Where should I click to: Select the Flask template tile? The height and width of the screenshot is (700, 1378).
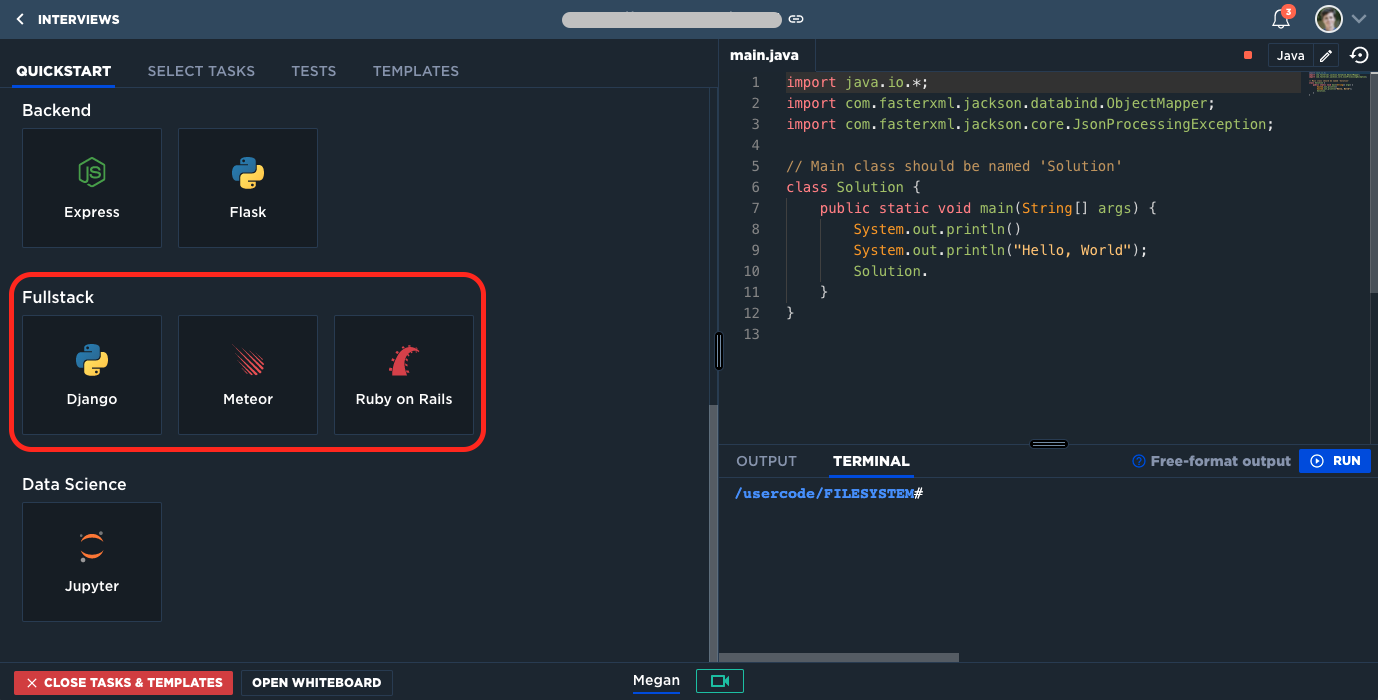click(248, 188)
